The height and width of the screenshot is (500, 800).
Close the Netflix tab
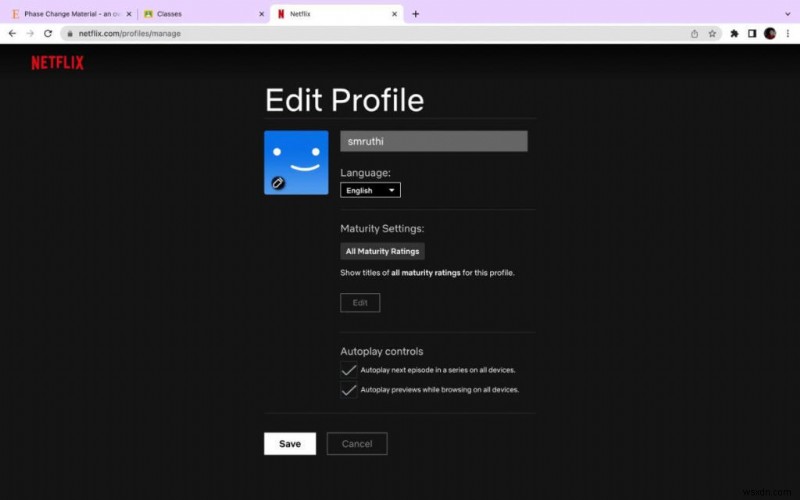(x=394, y=14)
